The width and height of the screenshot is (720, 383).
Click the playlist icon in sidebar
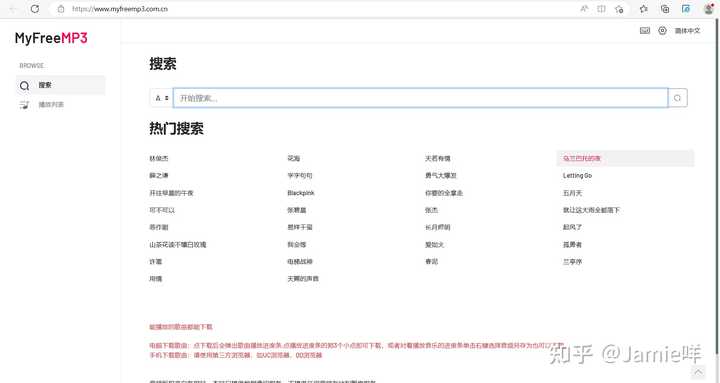[24, 105]
